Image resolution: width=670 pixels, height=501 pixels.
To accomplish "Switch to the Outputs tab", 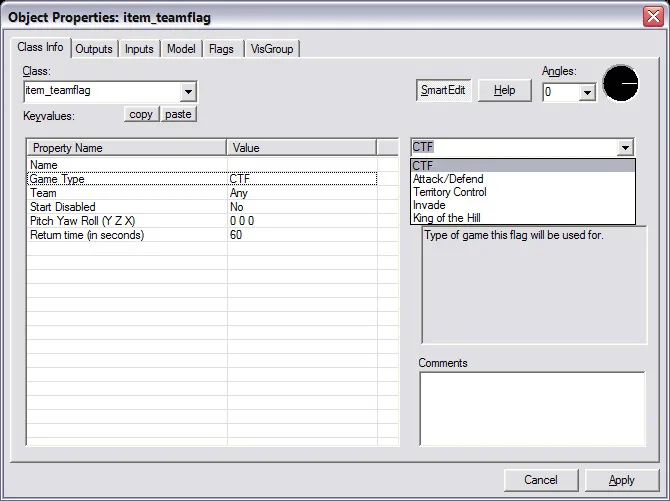I will coord(94,49).
